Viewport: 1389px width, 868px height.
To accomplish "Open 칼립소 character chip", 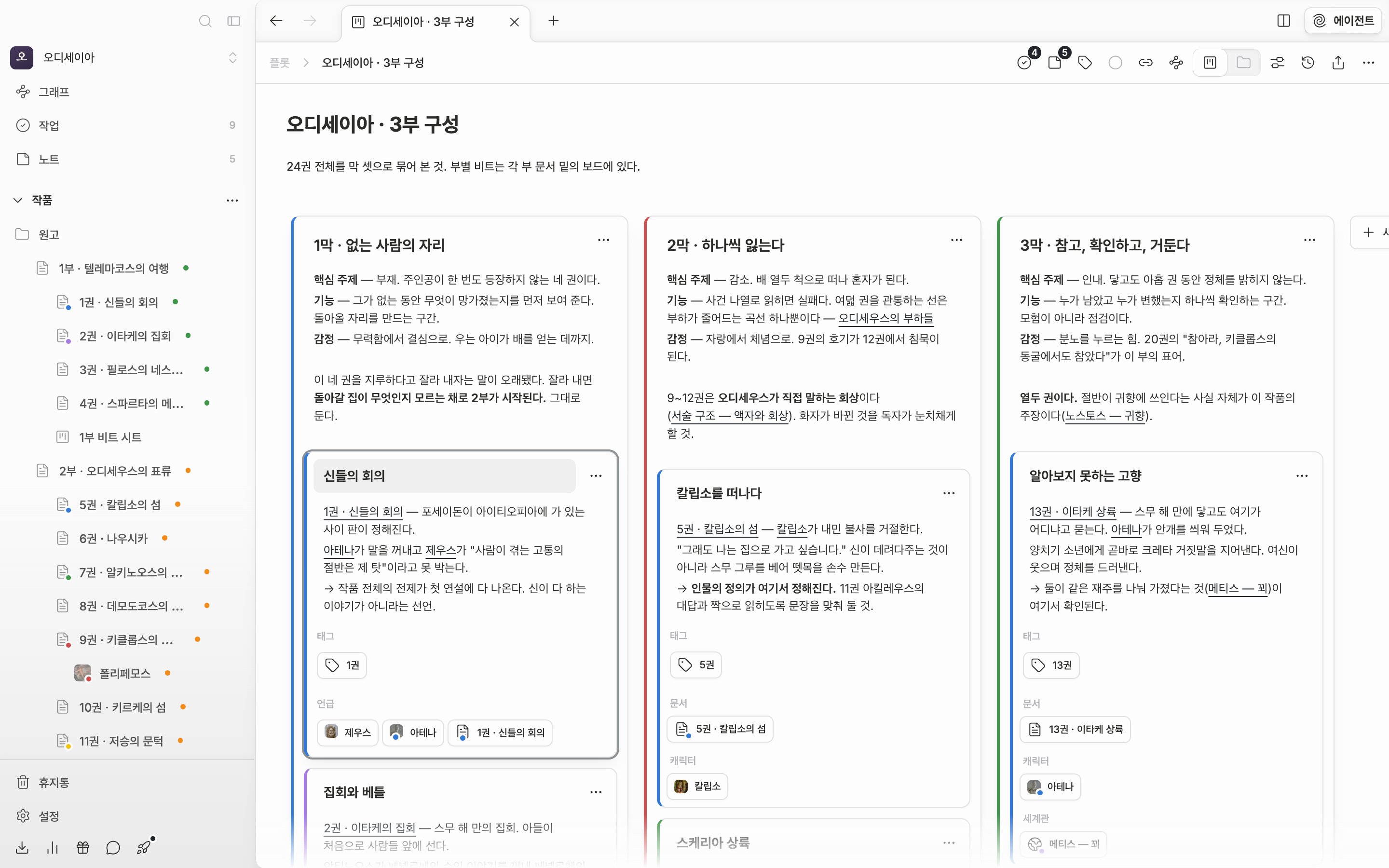I will [x=697, y=786].
